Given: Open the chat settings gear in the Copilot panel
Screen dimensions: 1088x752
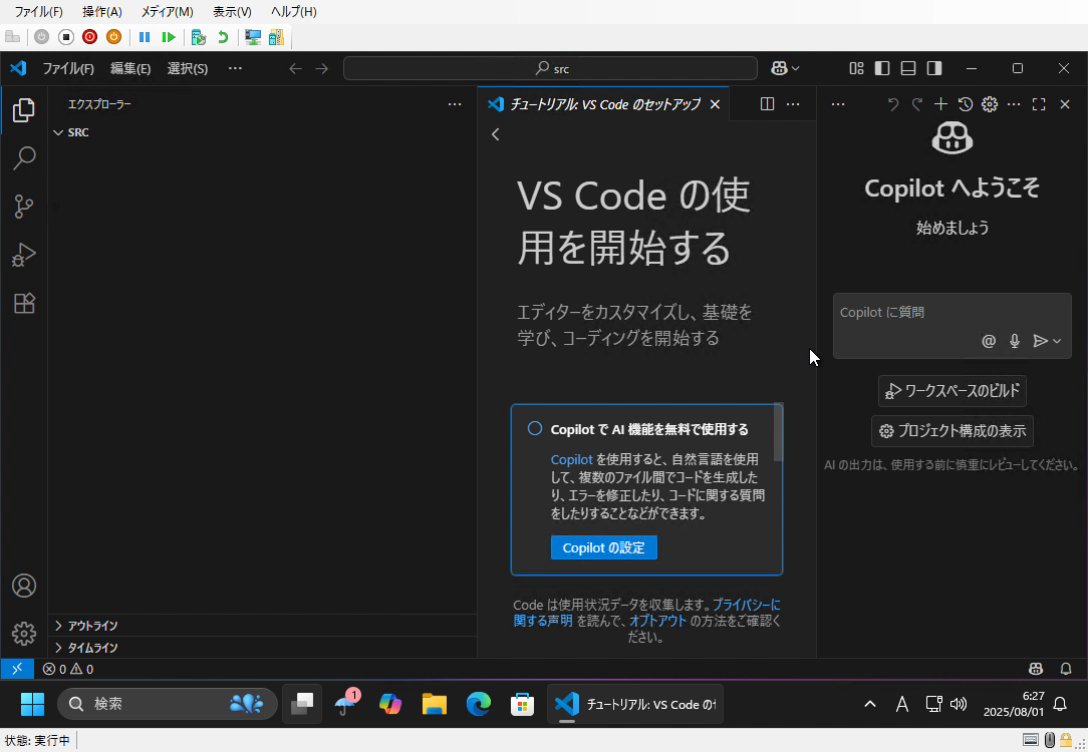Looking at the screenshot, I should point(989,104).
